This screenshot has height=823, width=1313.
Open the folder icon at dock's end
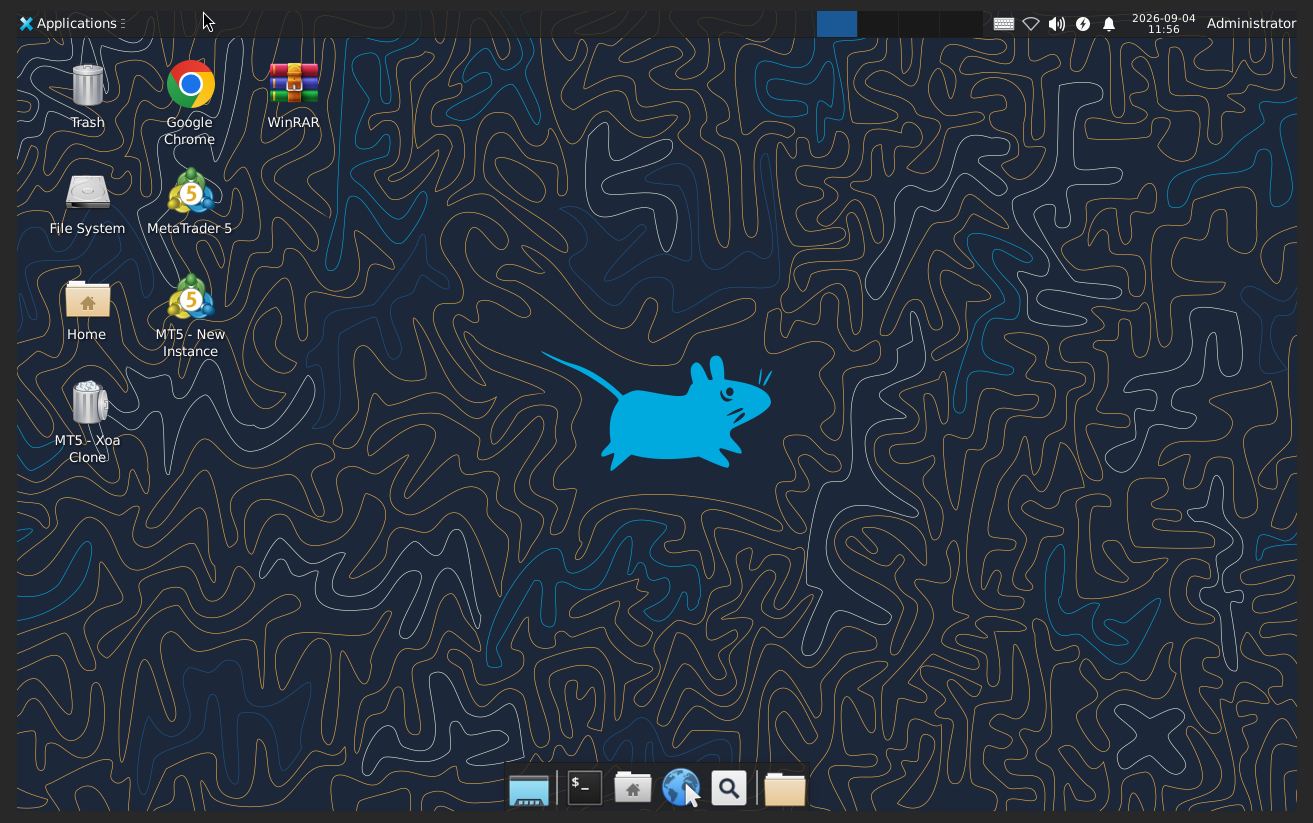click(785, 788)
